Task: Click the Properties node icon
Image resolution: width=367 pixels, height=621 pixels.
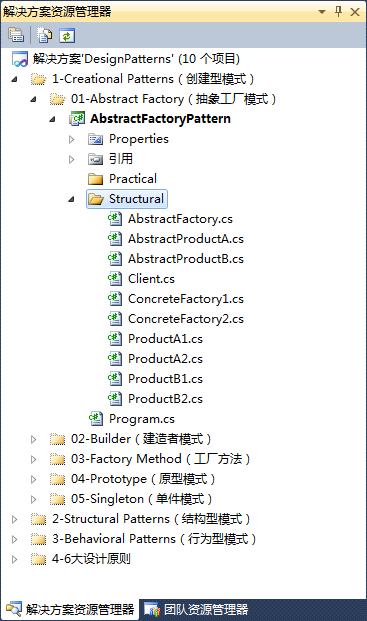Action: pos(95,139)
